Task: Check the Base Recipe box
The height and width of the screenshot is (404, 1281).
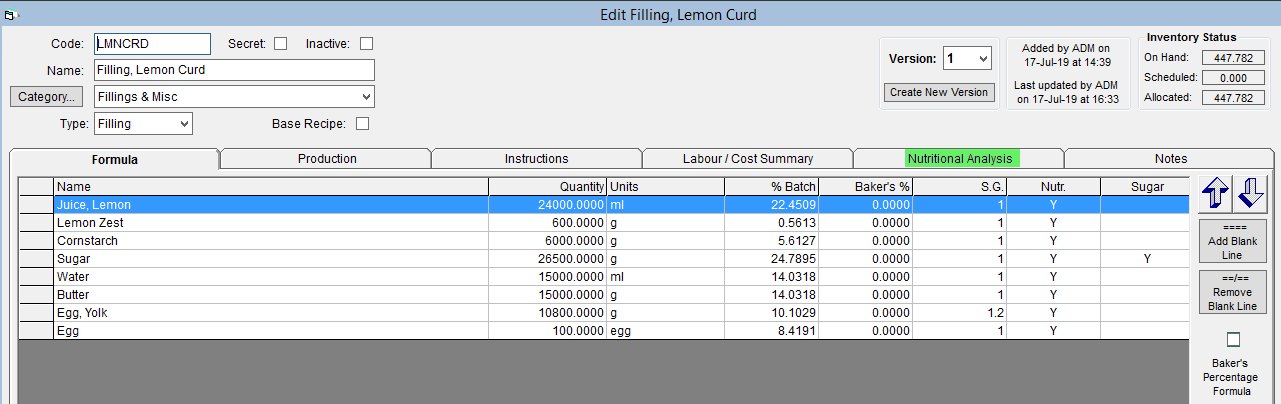Action: (x=363, y=124)
